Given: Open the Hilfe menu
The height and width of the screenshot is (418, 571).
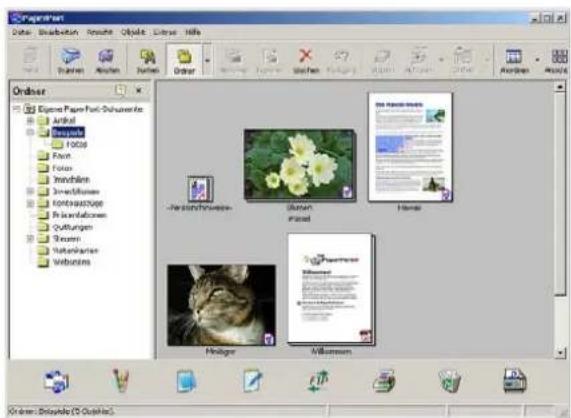Looking at the screenshot, I should click(193, 32).
